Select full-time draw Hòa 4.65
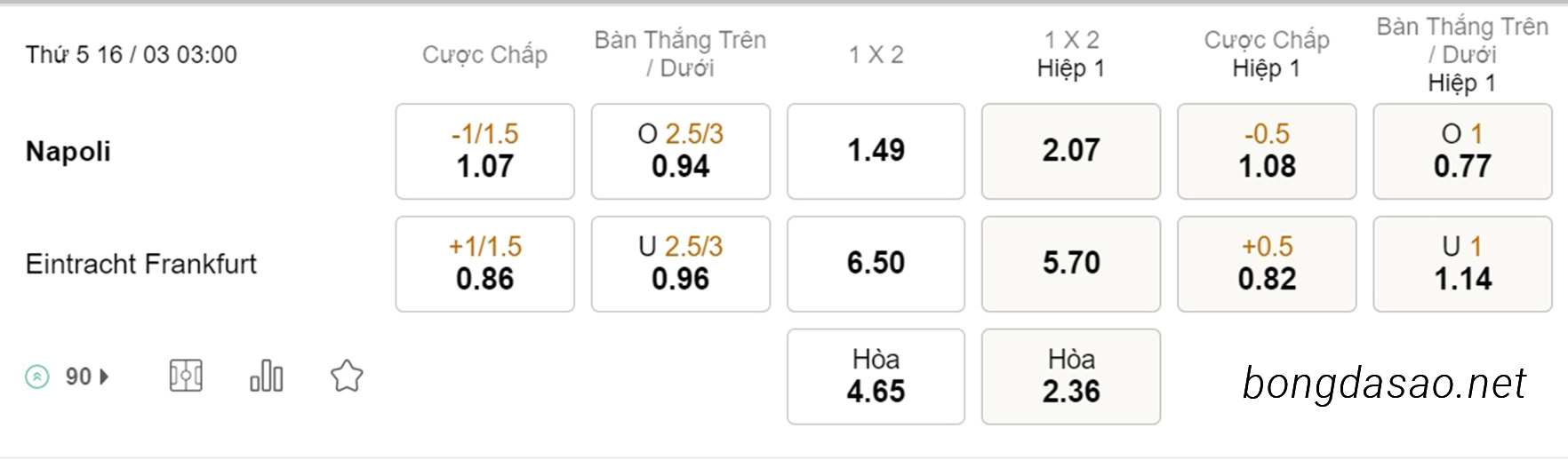The width and height of the screenshot is (1568, 460). click(876, 377)
